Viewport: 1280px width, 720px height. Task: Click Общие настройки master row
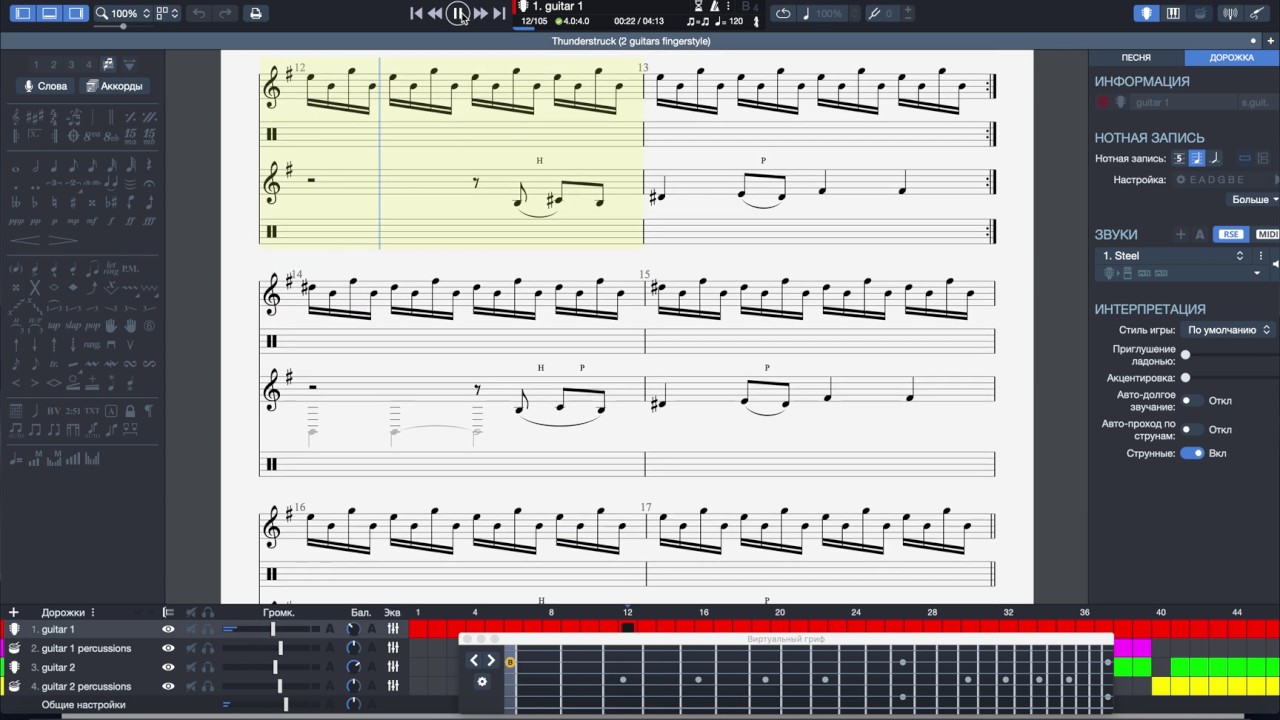(83, 705)
